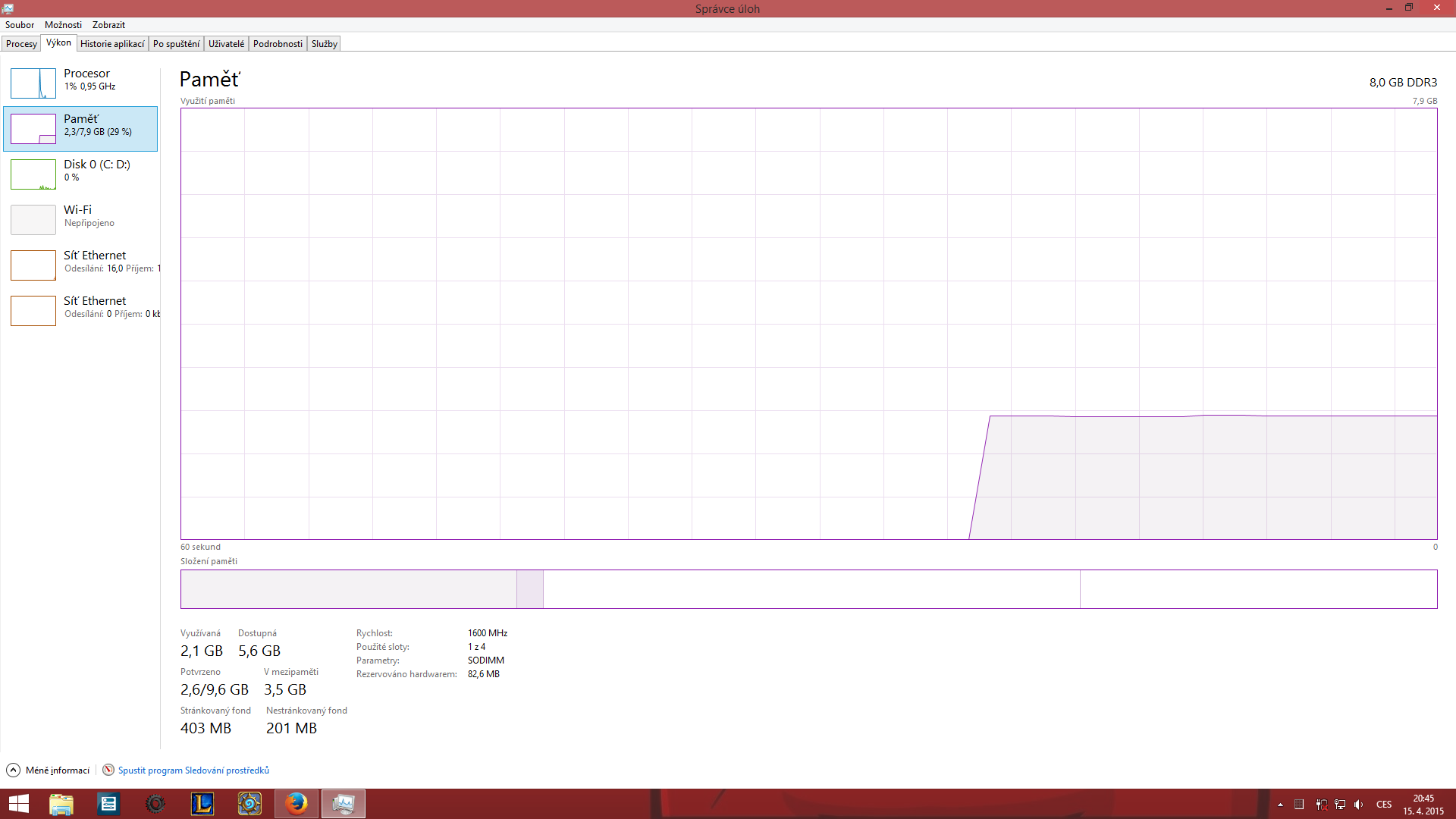Open the Soubor menu
The height and width of the screenshot is (819, 1456).
(20, 25)
